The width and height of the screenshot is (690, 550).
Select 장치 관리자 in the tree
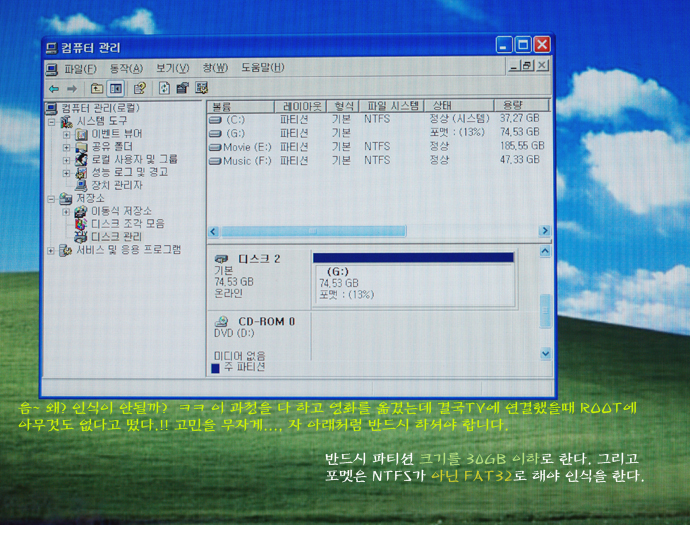pos(116,185)
